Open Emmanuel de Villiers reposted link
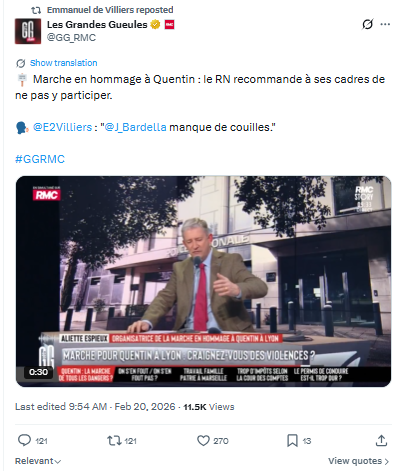This screenshot has width=401, height=471. (x=110, y=10)
